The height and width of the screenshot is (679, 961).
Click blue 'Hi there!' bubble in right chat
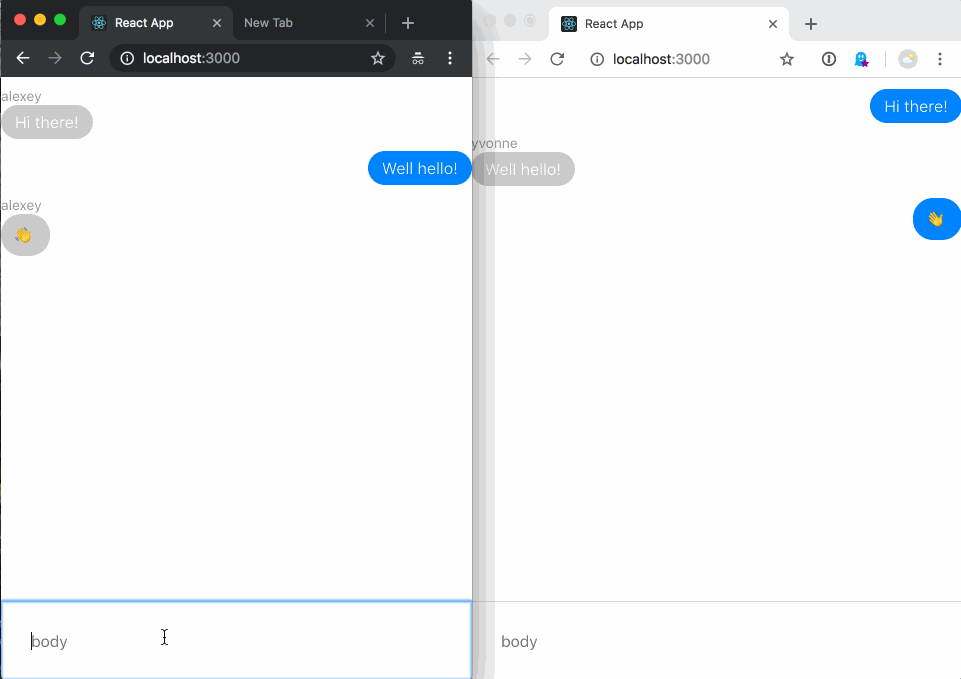916,106
